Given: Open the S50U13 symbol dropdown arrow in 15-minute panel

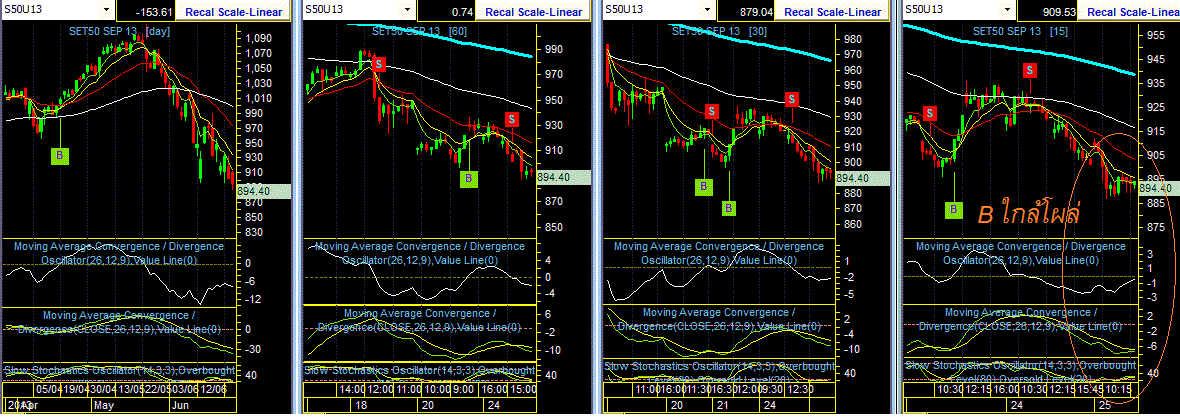Looking at the screenshot, I should point(1006,10).
